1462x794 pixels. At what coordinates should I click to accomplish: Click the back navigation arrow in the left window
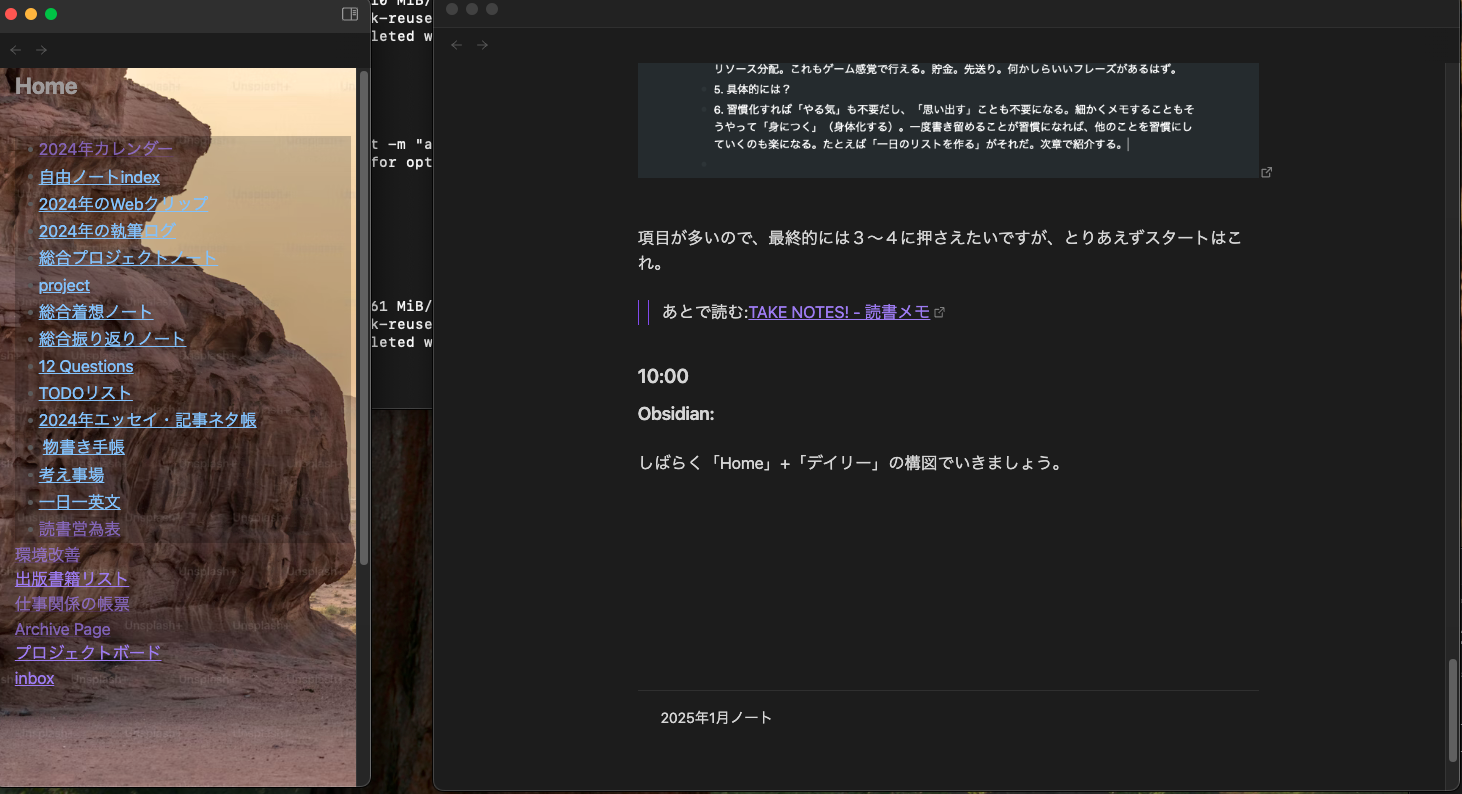coord(15,49)
